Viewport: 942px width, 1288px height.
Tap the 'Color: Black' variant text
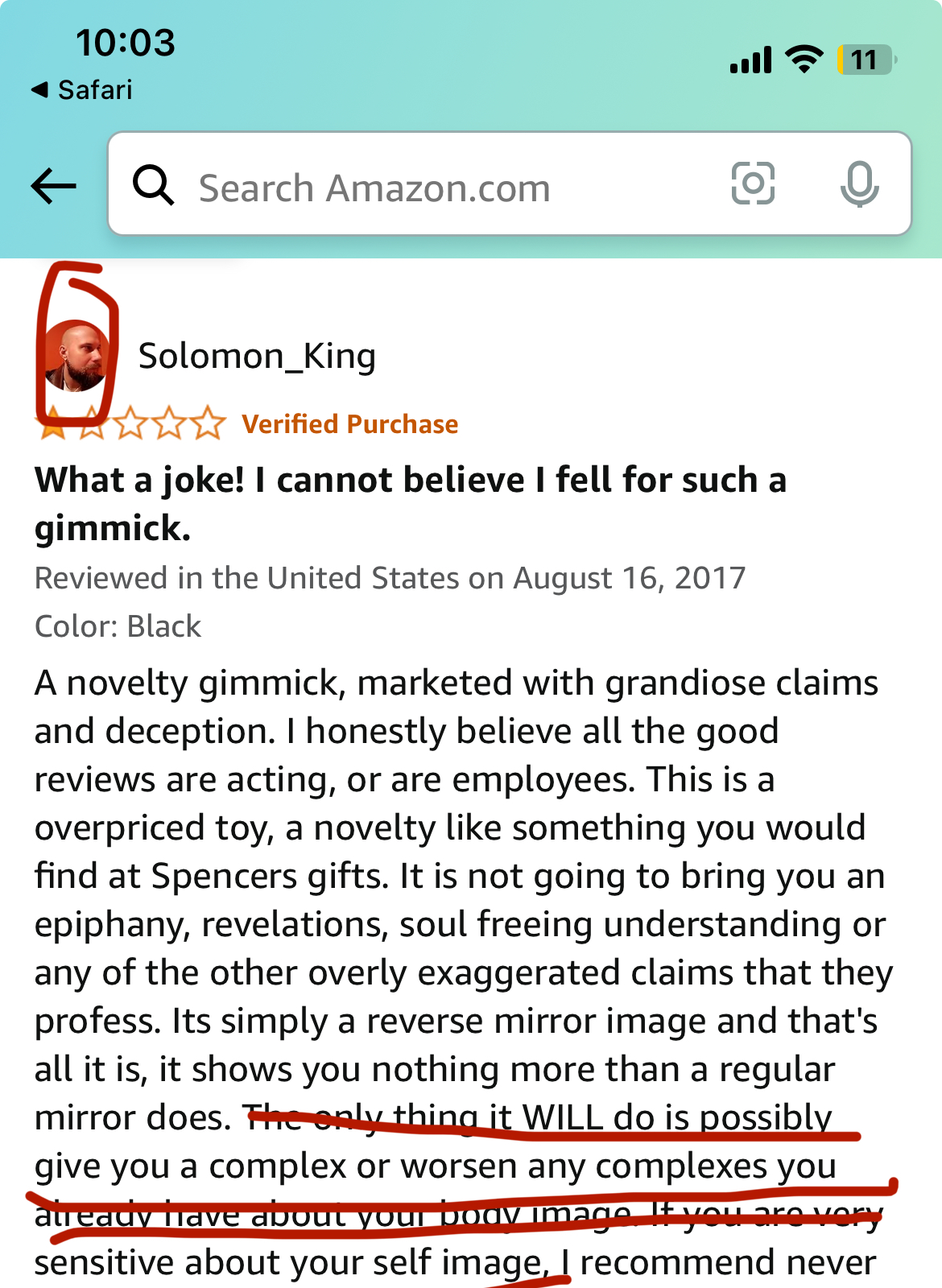[x=118, y=626]
